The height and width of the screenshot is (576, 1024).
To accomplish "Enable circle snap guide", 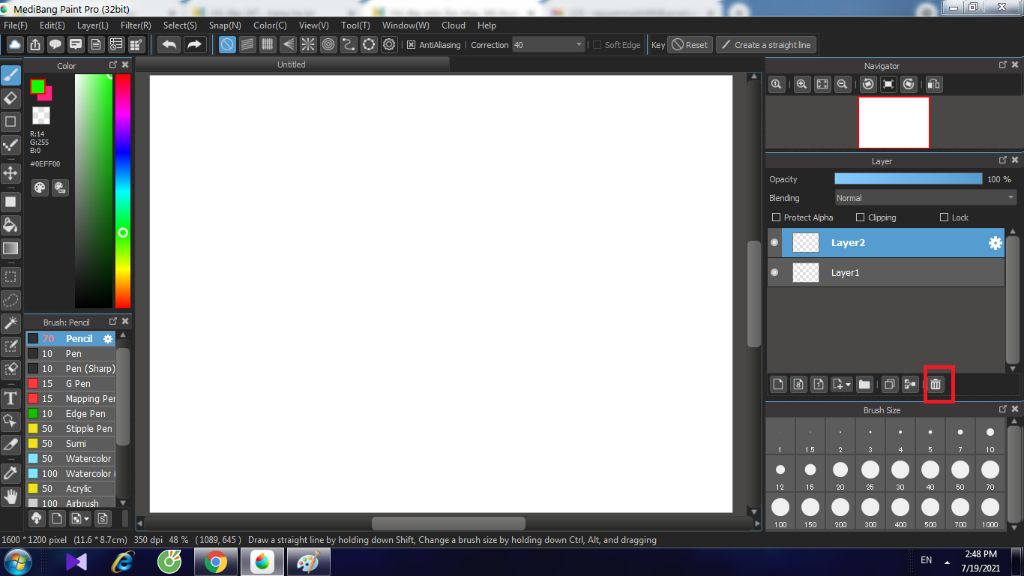I will [328, 44].
